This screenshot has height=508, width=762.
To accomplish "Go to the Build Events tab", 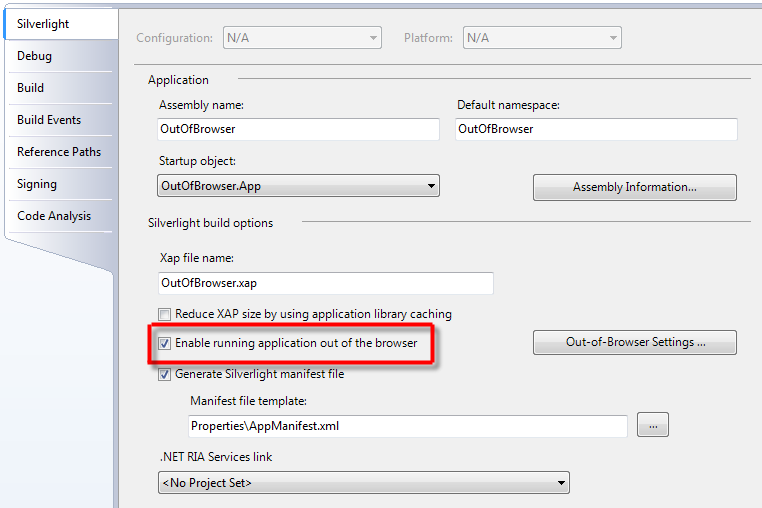I will pos(61,120).
